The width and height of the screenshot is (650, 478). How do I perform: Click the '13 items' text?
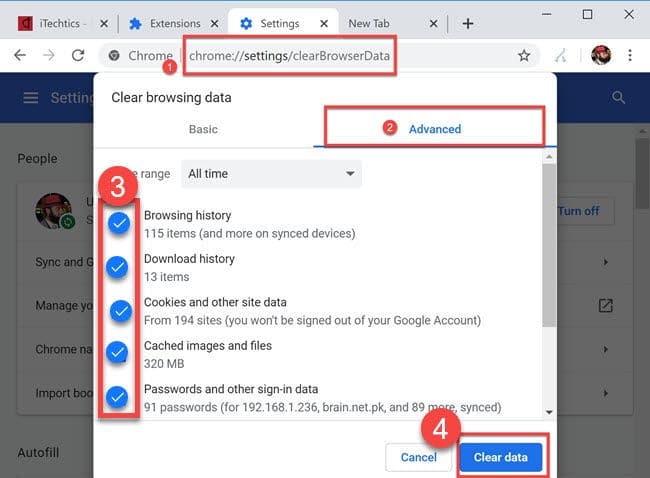pyautogui.click(x=166, y=277)
